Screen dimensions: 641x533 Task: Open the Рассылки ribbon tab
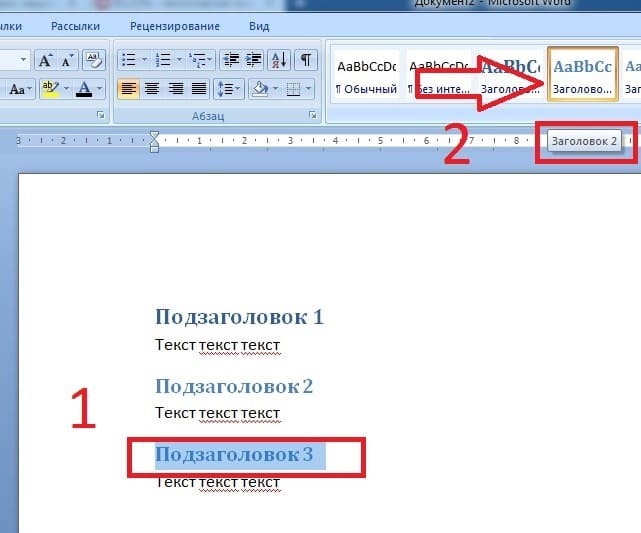(x=76, y=26)
